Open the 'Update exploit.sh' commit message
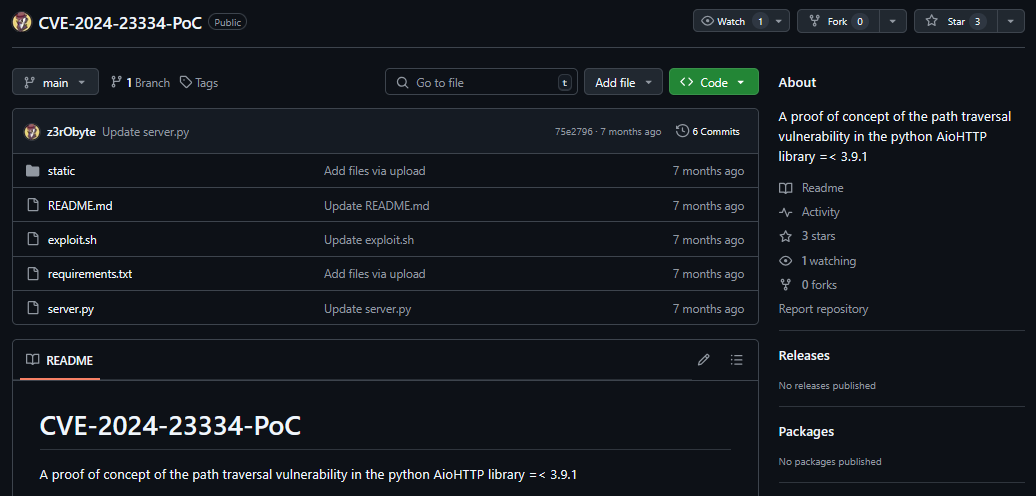The image size is (1036, 496). pyautogui.click(x=369, y=240)
